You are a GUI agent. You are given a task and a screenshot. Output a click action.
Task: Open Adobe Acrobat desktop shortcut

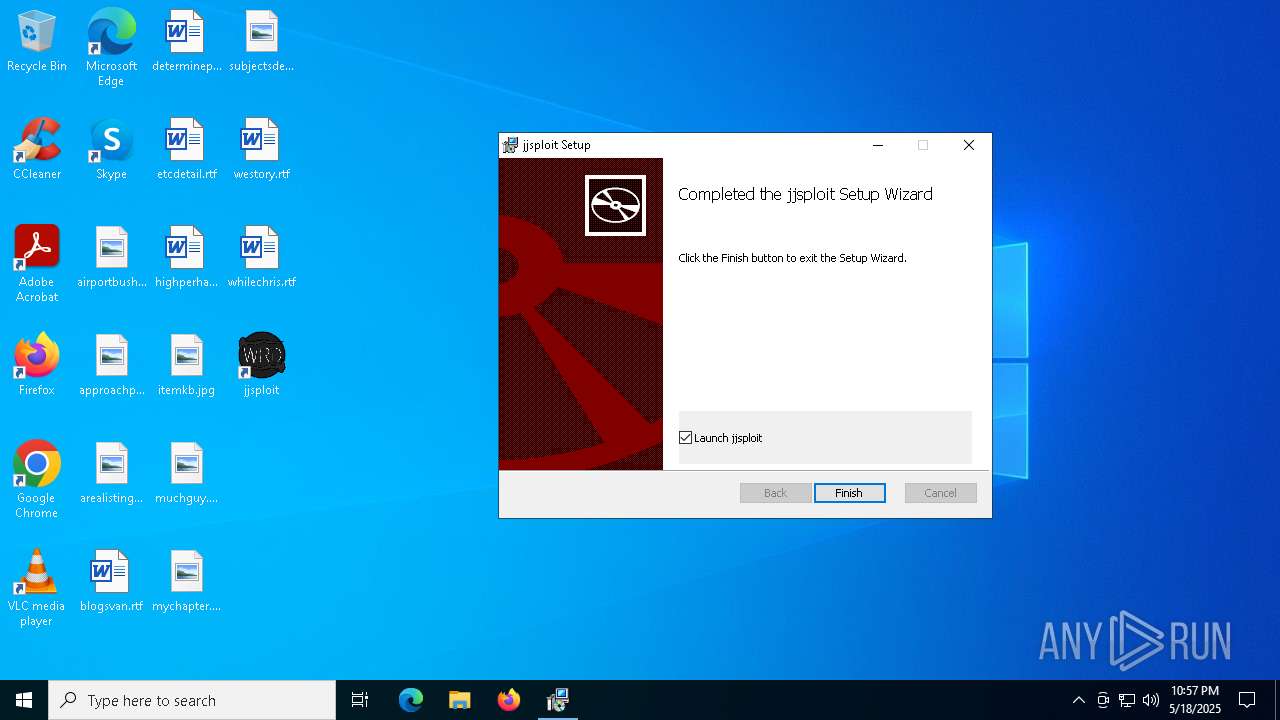coord(37,264)
